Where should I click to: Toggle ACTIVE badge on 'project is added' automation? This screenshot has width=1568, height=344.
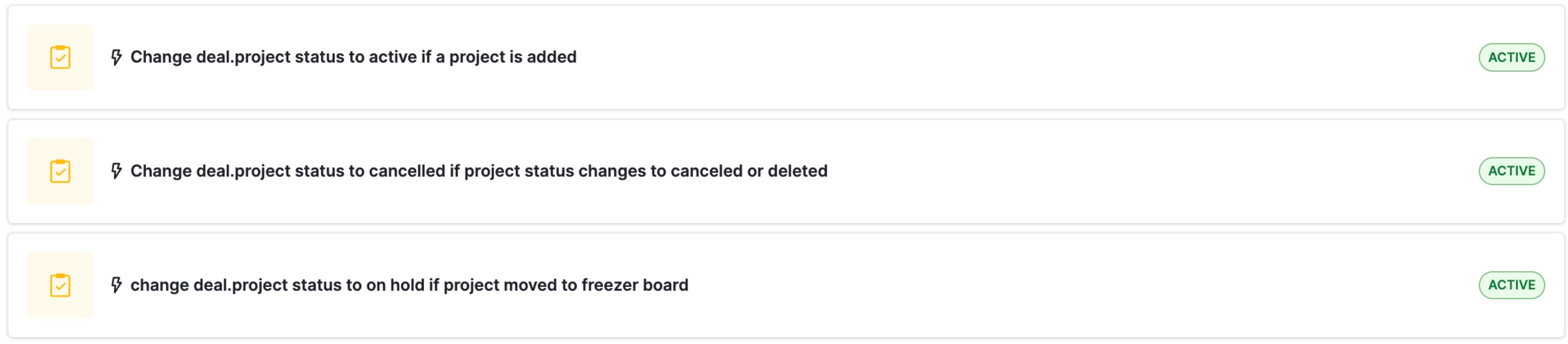pos(1511,57)
